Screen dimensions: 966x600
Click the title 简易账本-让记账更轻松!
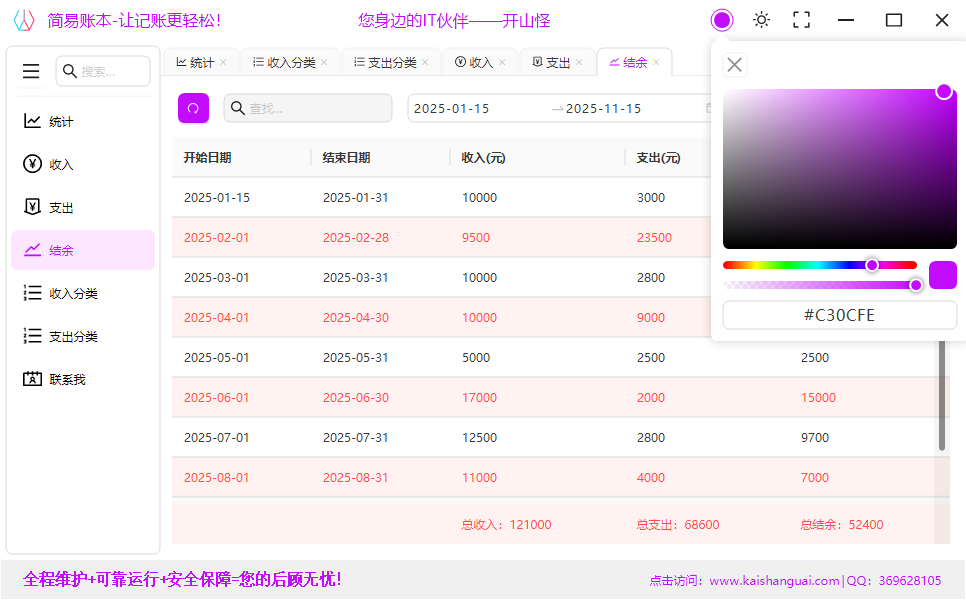[134, 20]
